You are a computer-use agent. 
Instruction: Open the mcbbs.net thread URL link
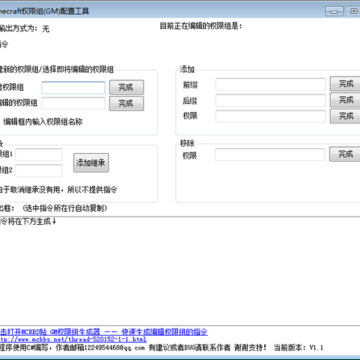pos(73,339)
